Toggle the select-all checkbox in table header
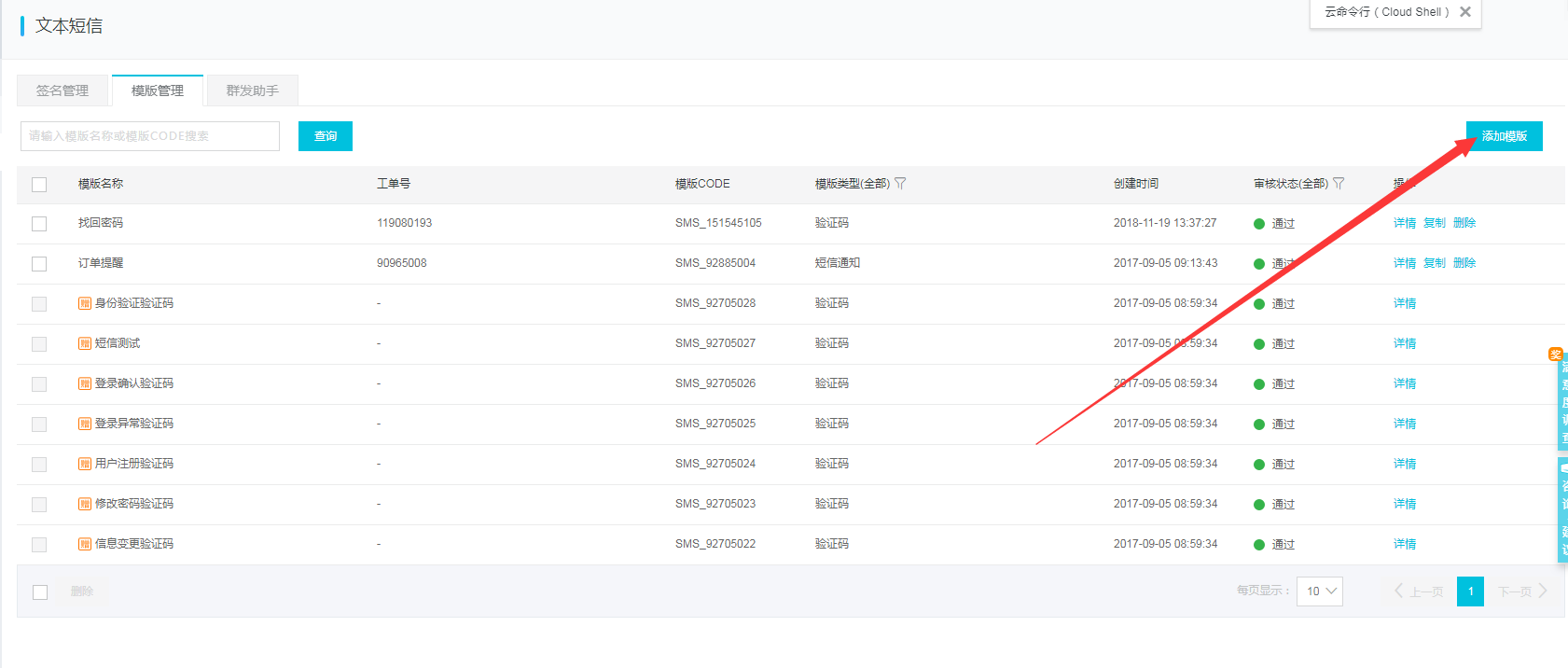Screen dimensions: 1568x668 pos(39,185)
